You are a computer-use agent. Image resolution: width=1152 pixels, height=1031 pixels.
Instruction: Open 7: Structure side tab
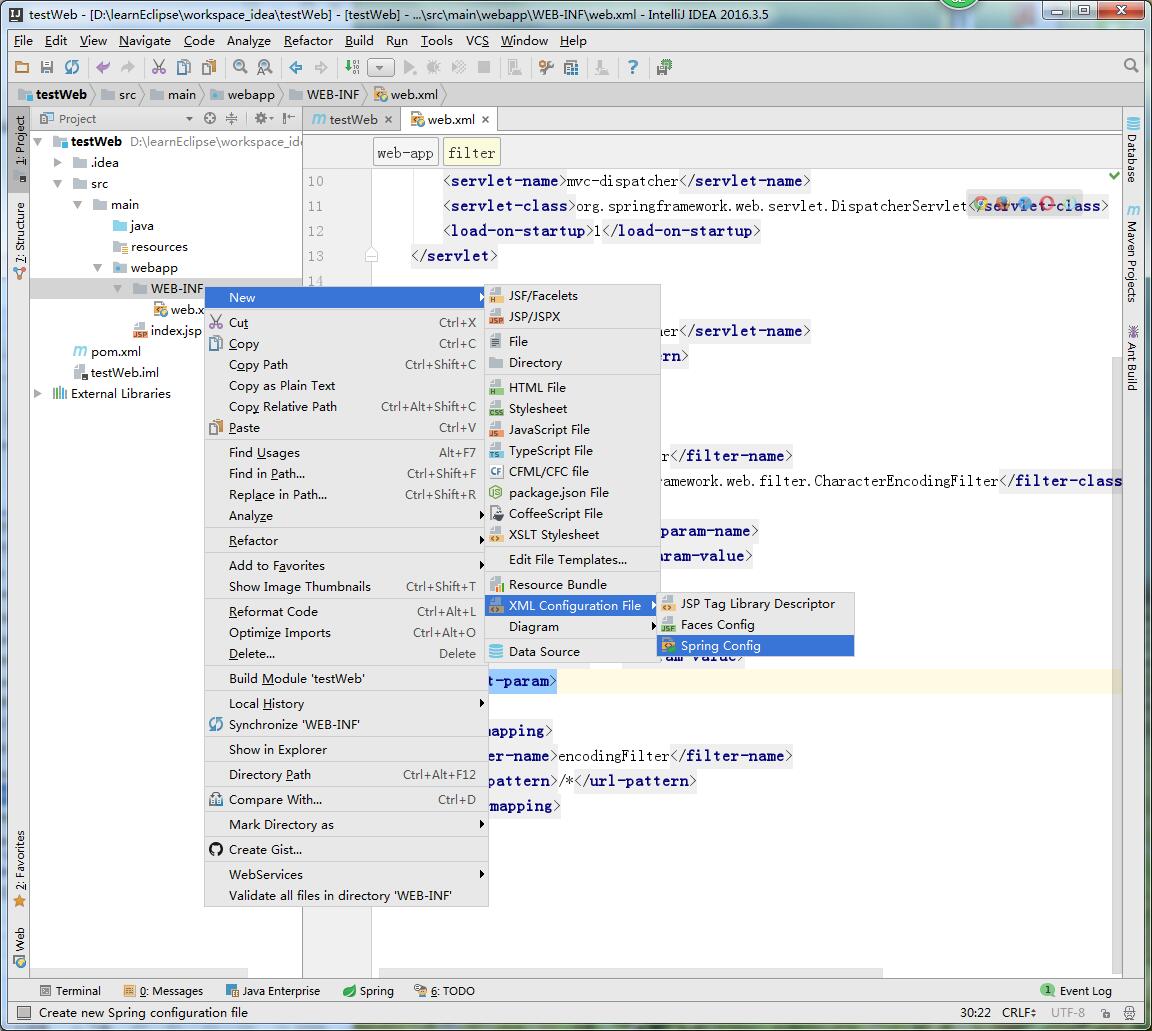pyautogui.click(x=19, y=239)
